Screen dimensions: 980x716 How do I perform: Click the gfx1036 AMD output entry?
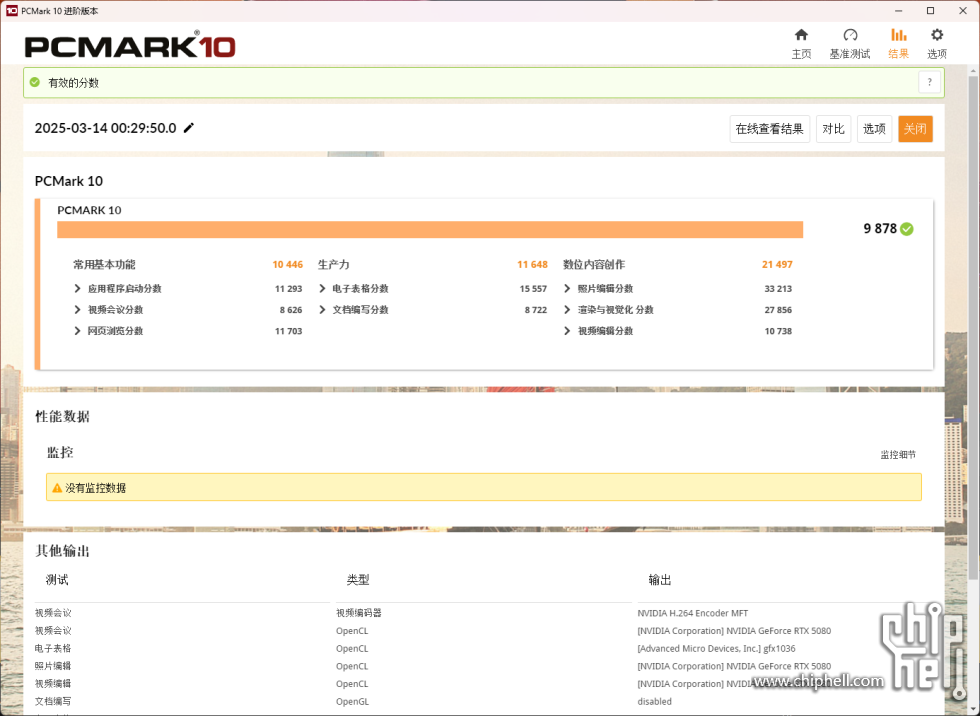(x=716, y=649)
